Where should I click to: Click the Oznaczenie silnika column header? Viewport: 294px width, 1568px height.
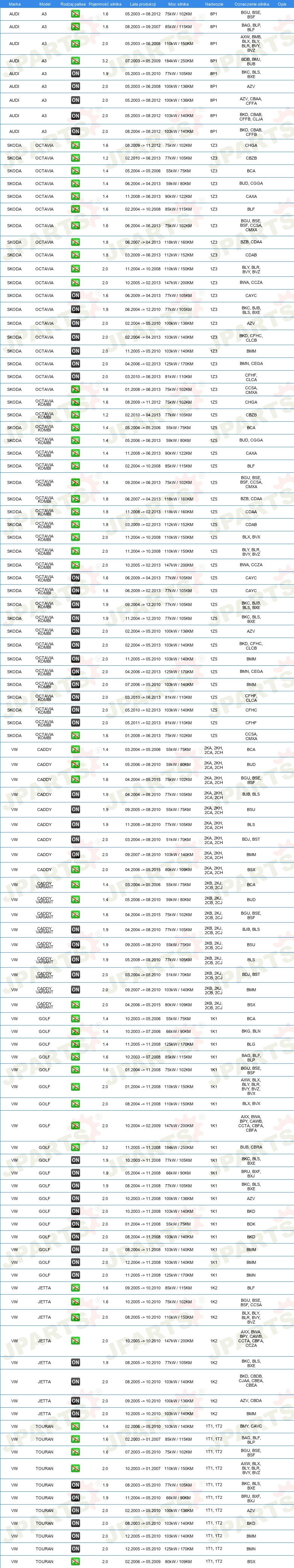click(x=251, y=4)
